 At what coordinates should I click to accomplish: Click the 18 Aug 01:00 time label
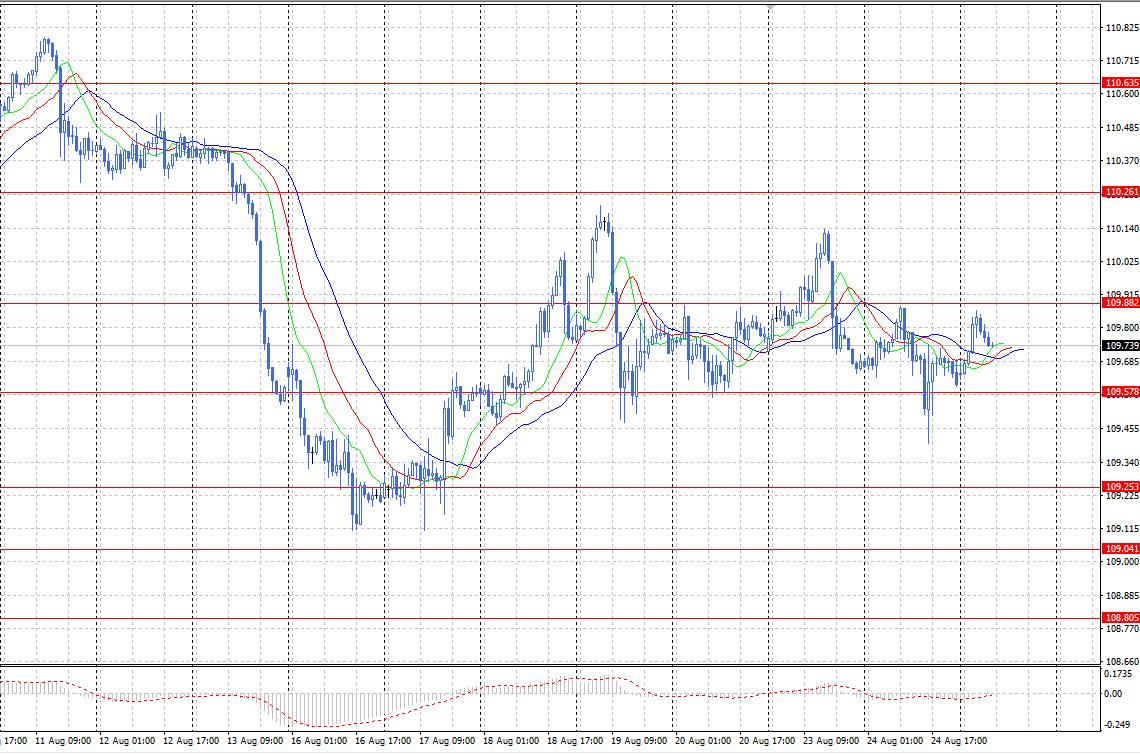tap(511, 741)
